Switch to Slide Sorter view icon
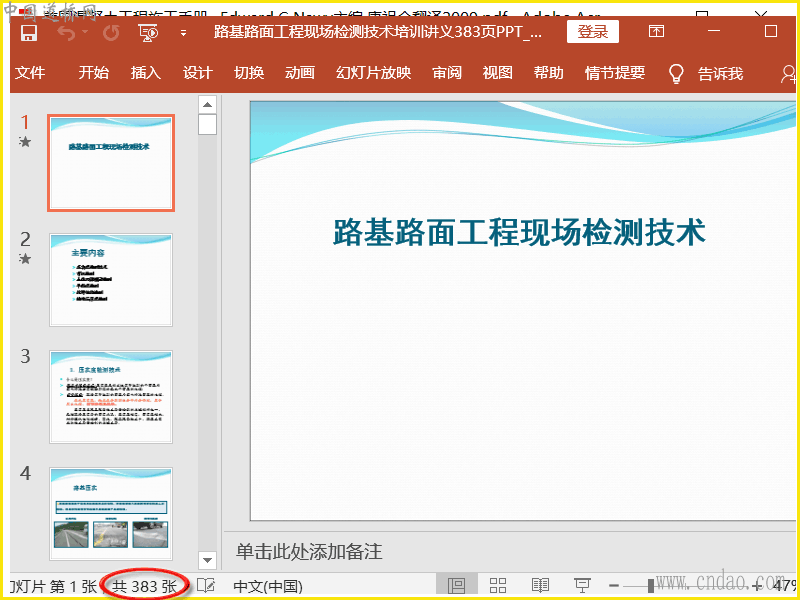800x600 pixels. 498,586
